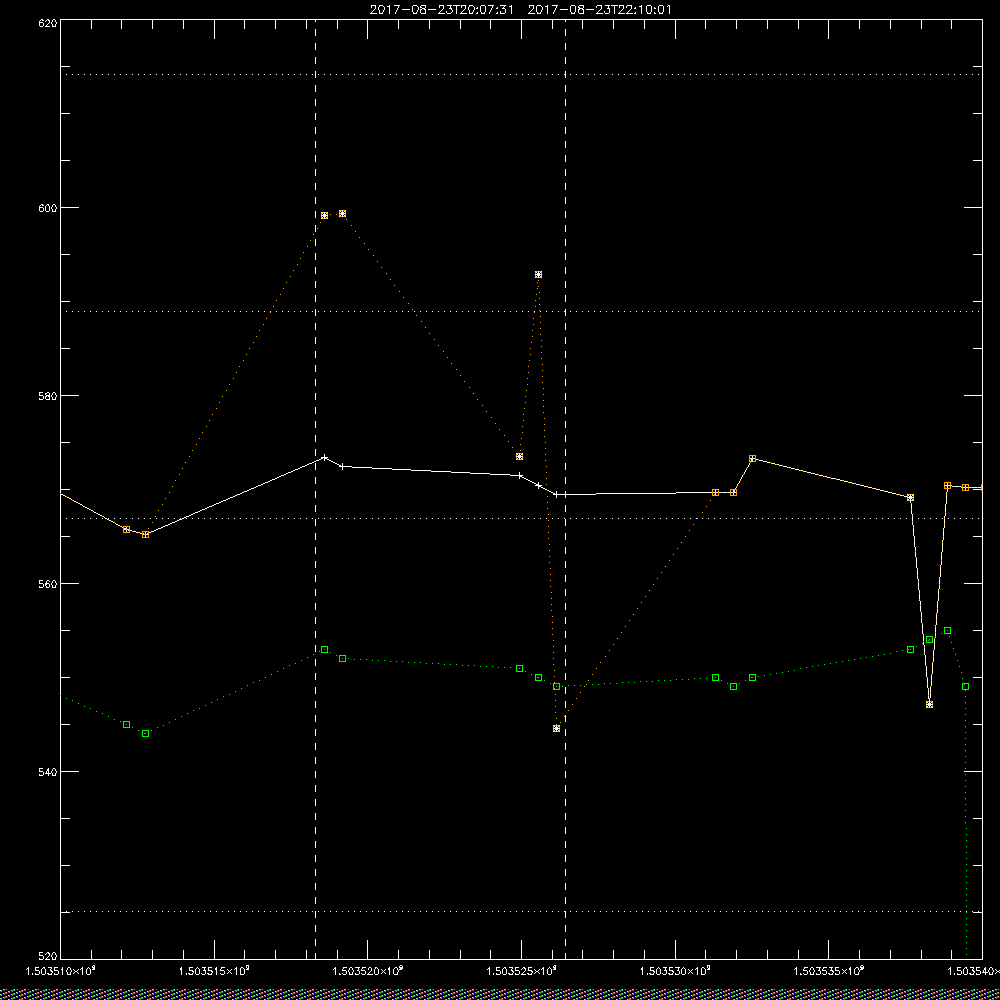Click the x-axis label 1.503535×10⁹
This screenshot has width=1000, height=1000.
[829, 971]
